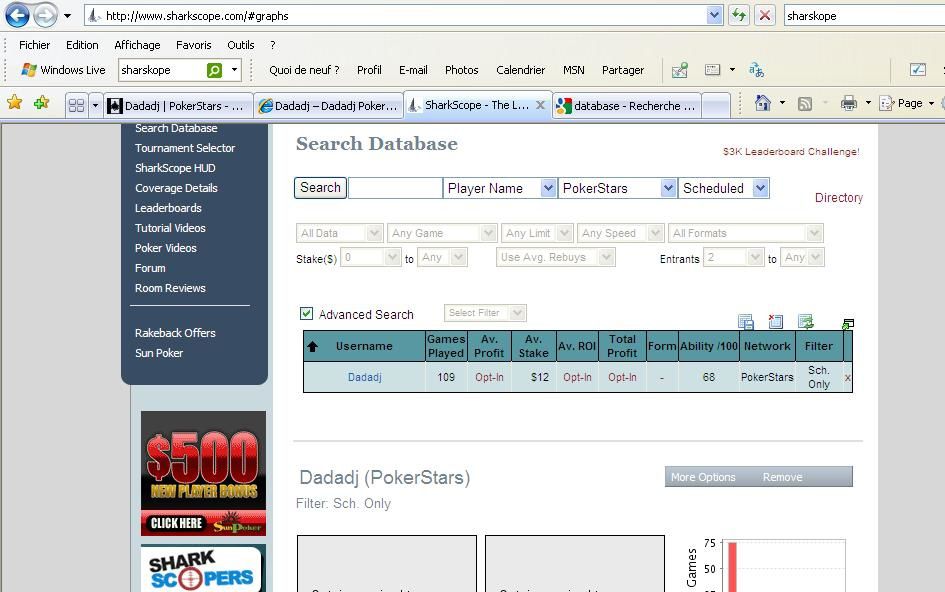
Task: Click the address bar URL field
Action: point(395,16)
